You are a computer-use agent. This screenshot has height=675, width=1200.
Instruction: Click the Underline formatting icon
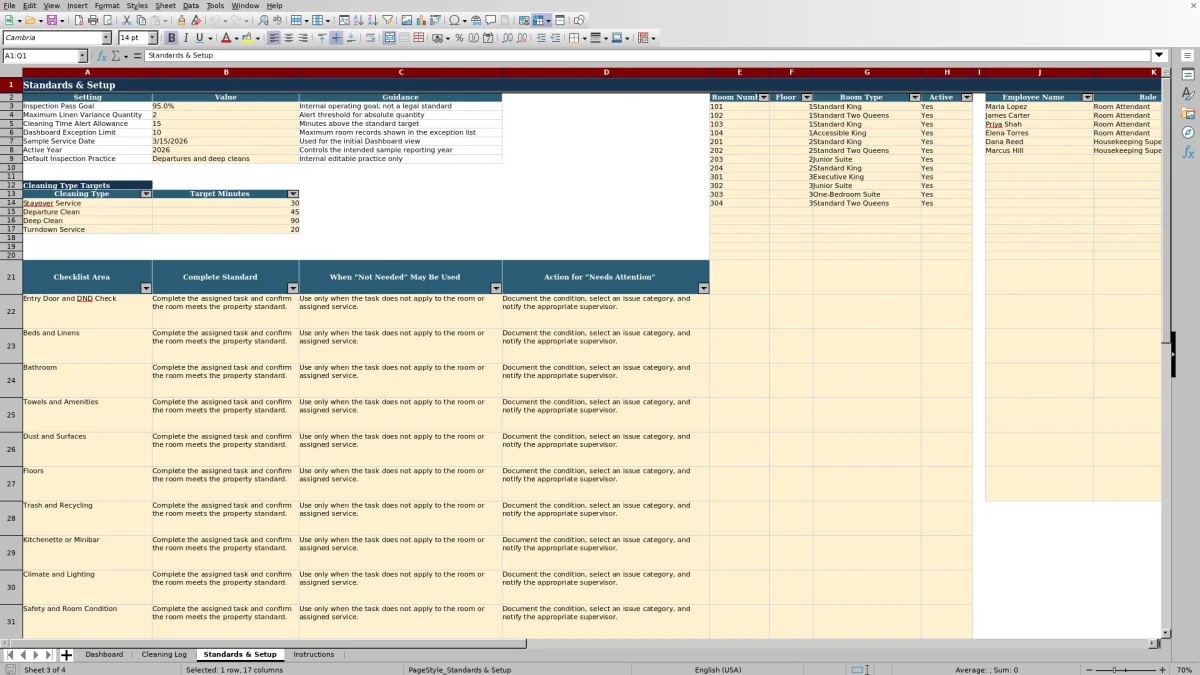[199, 38]
